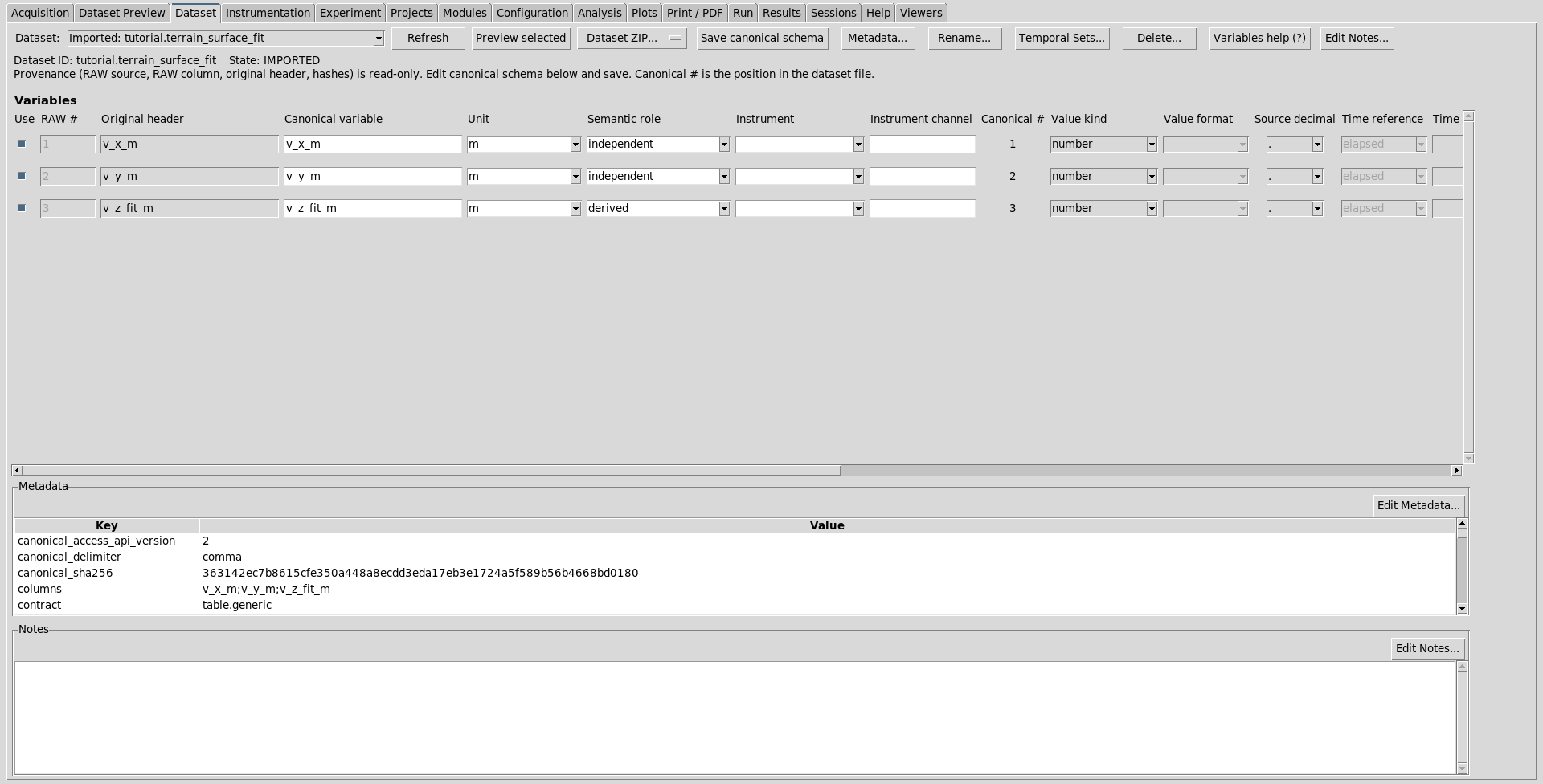Click Canonical variable field v_x_m
Image resolution: width=1543 pixels, height=784 pixels.
pos(373,145)
